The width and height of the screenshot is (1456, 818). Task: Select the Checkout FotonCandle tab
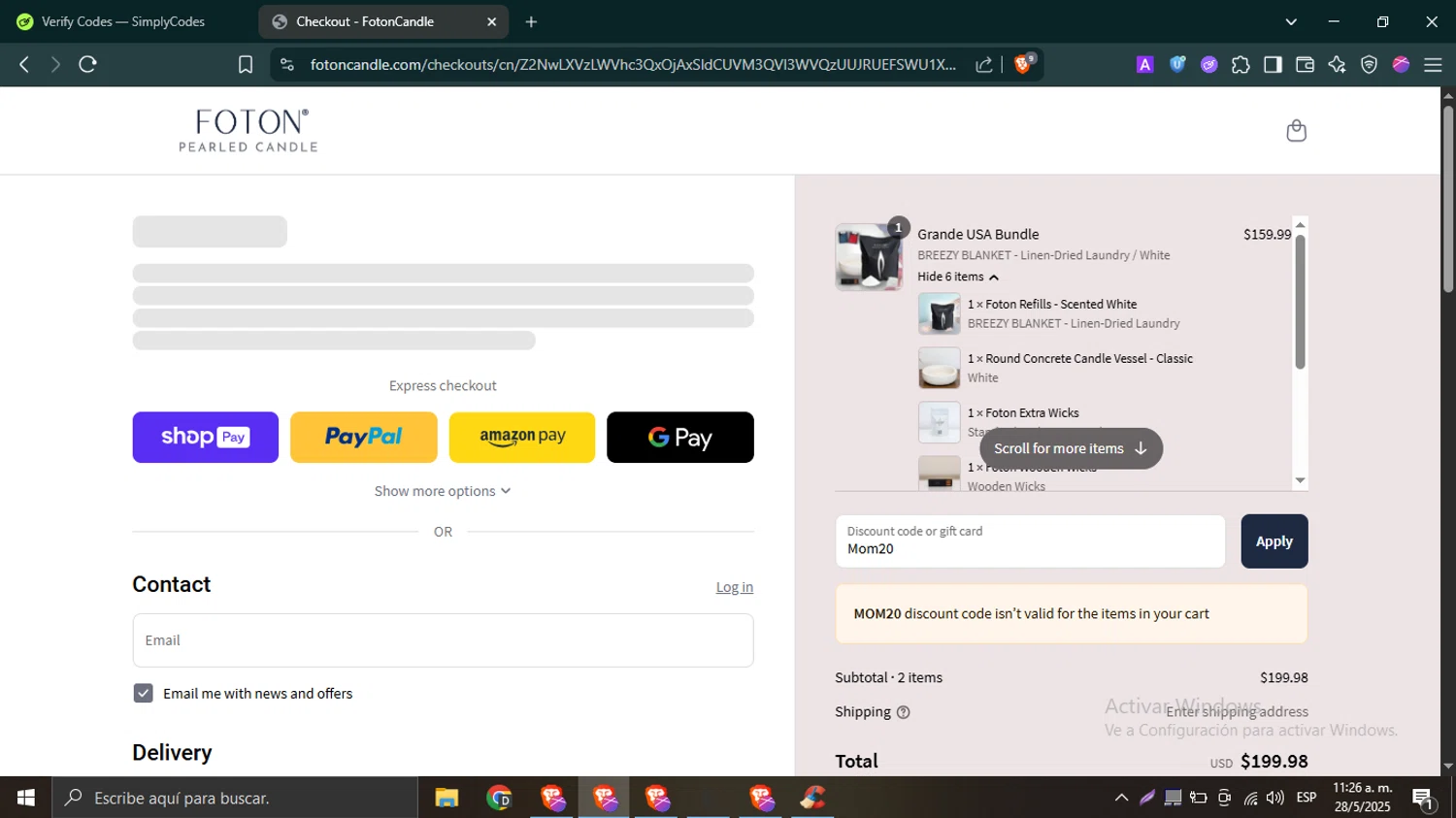click(x=365, y=21)
